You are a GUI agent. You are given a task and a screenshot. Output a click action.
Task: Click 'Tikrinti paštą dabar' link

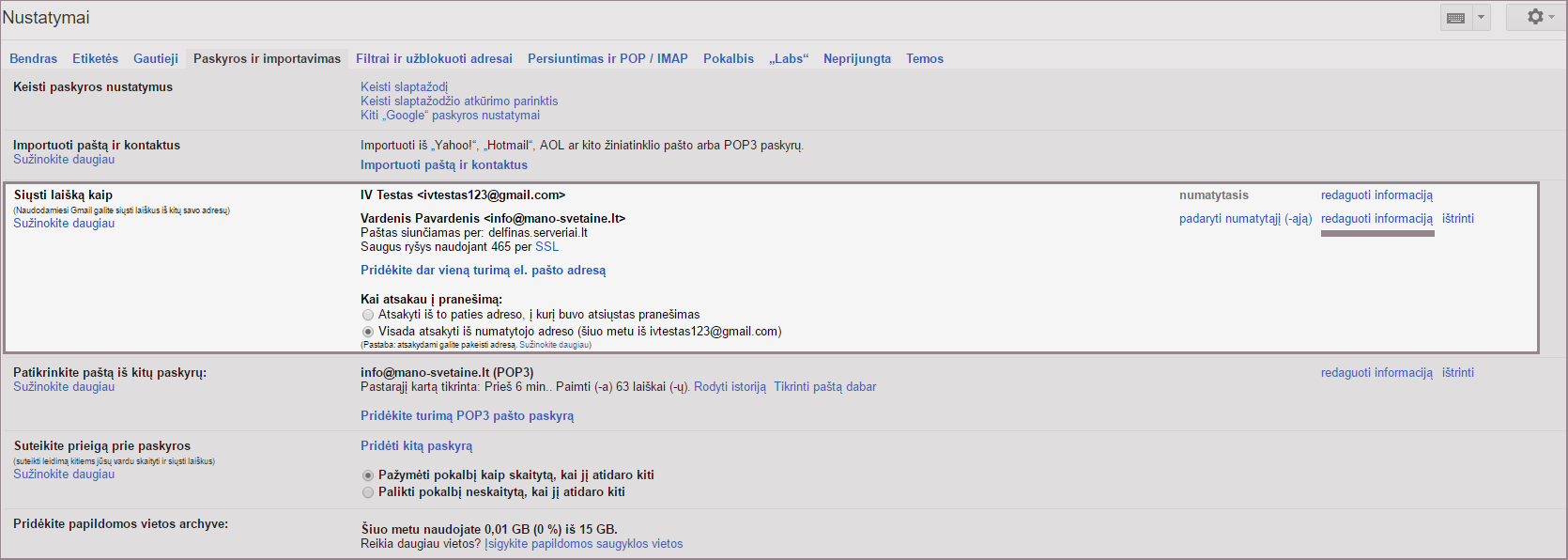click(824, 387)
